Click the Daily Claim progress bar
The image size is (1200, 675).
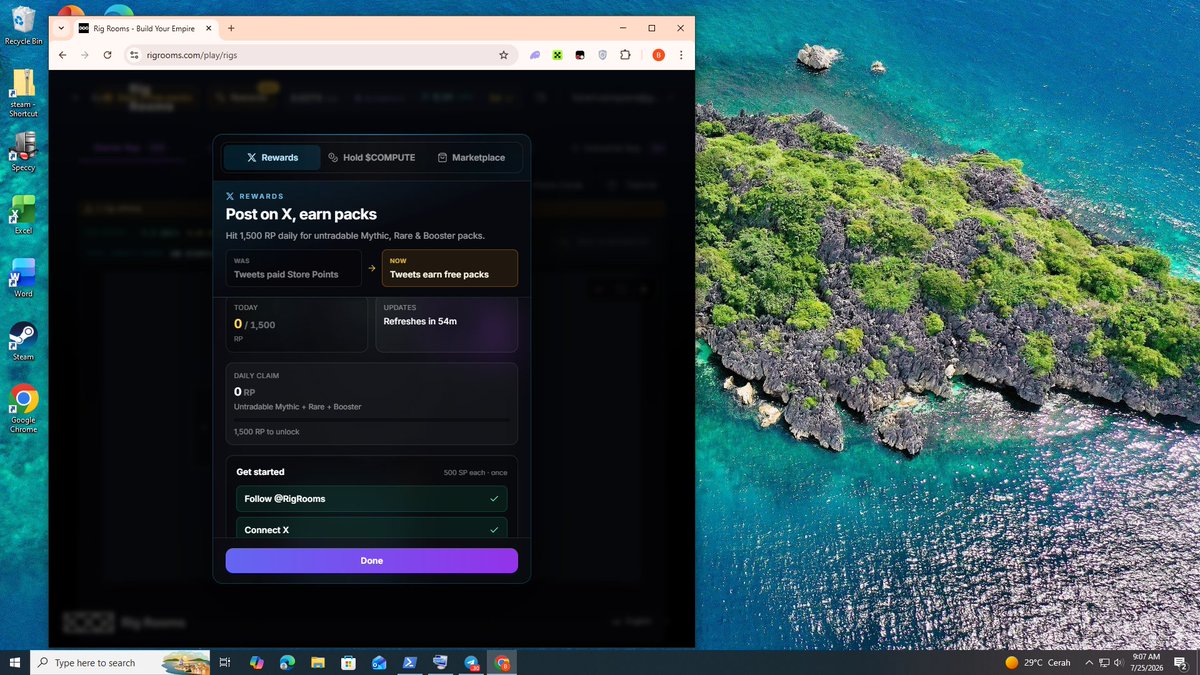coord(371,420)
